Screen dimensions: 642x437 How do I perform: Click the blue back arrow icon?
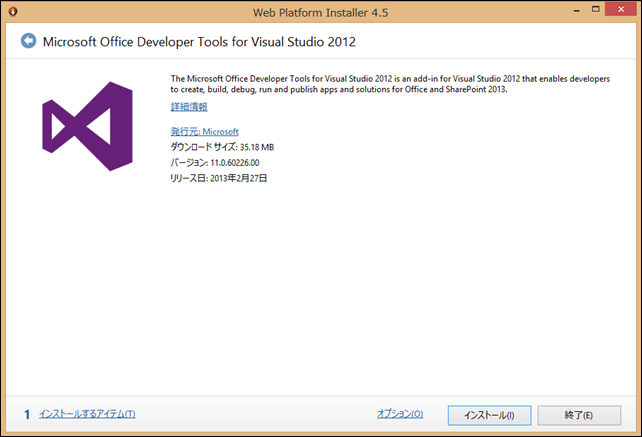[x=28, y=41]
